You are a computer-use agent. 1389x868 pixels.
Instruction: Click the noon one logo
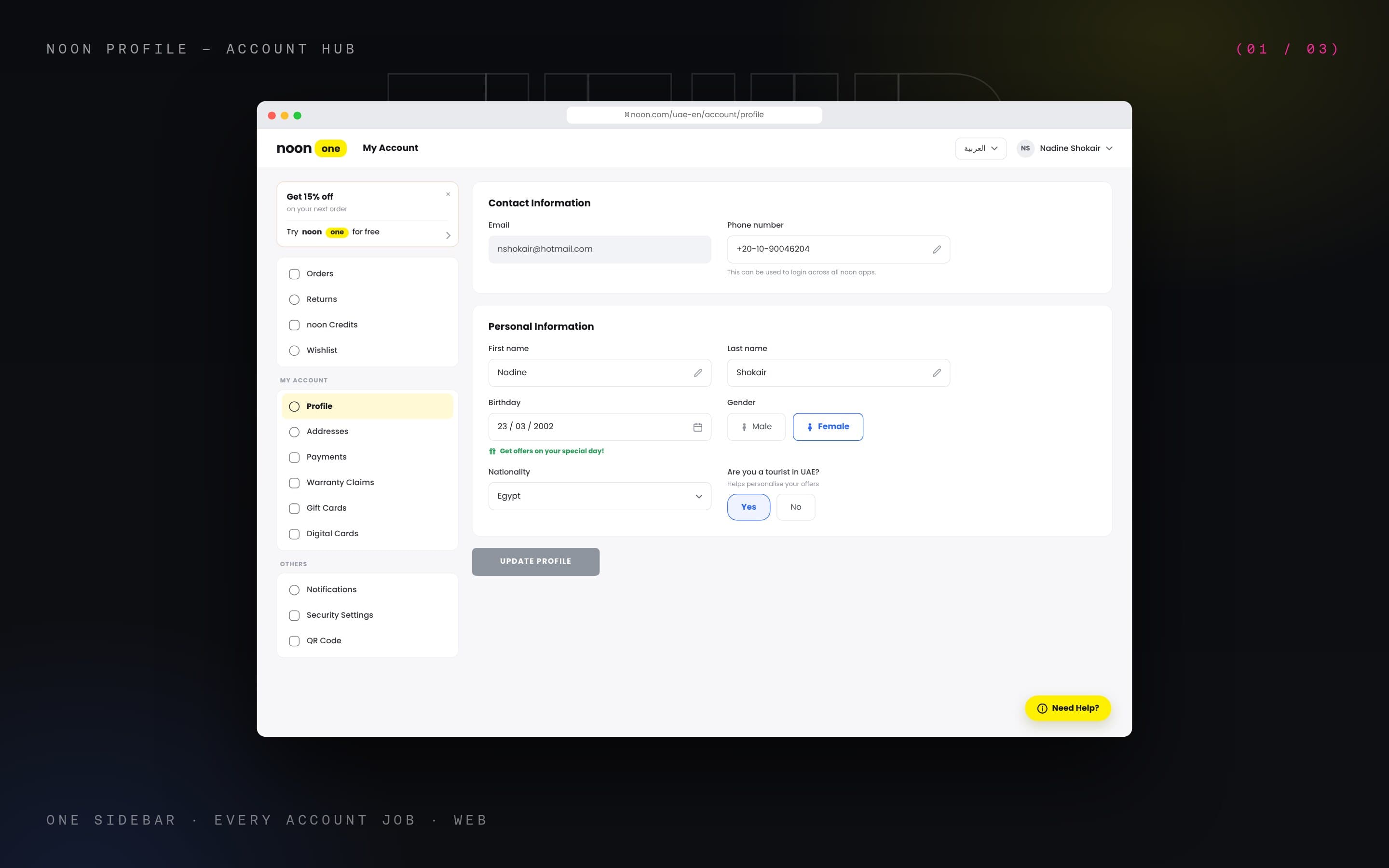click(x=312, y=148)
